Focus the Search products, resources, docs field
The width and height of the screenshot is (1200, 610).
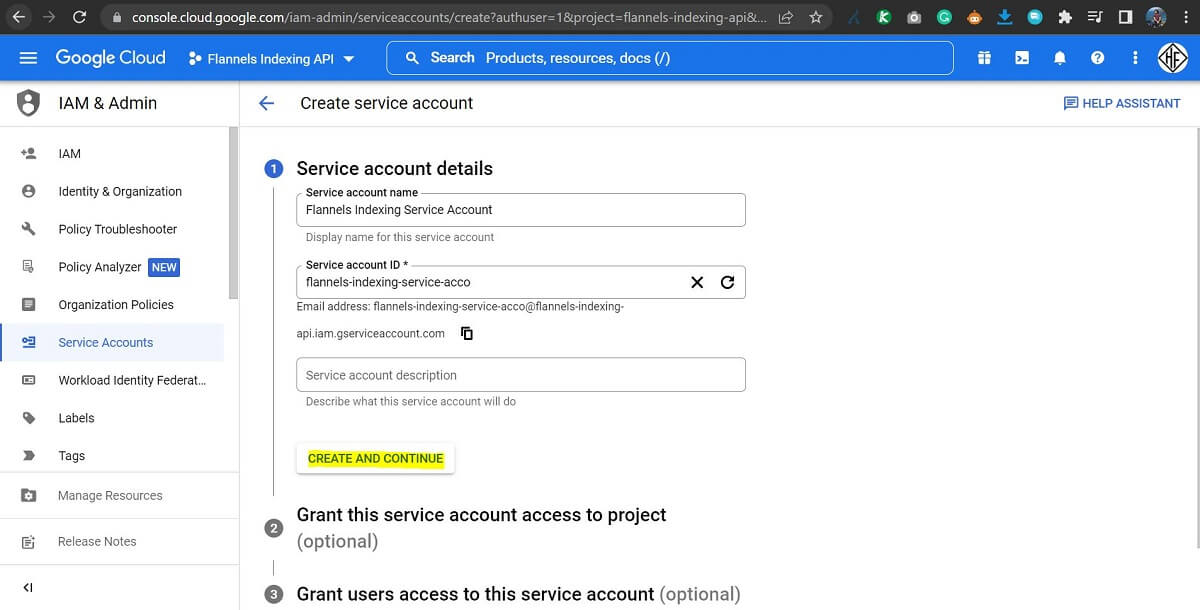tap(670, 58)
